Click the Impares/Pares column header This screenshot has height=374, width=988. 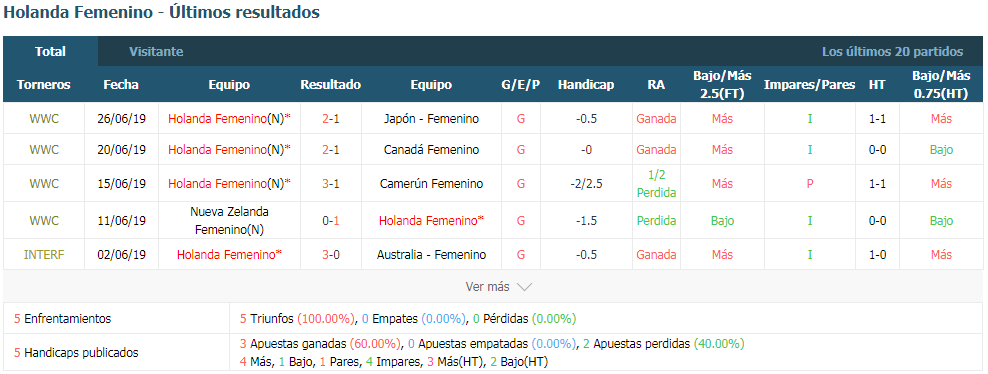click(x=810, y=84)
